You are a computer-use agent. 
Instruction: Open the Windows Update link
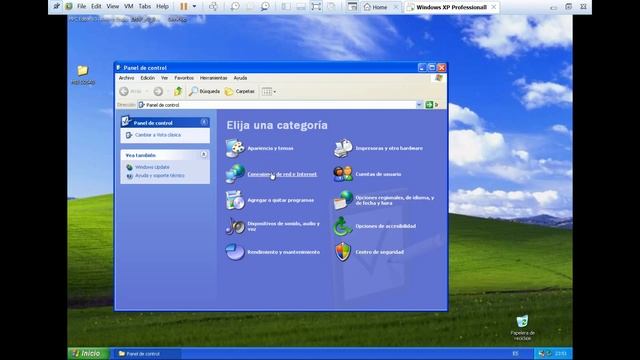pos(152,167)
